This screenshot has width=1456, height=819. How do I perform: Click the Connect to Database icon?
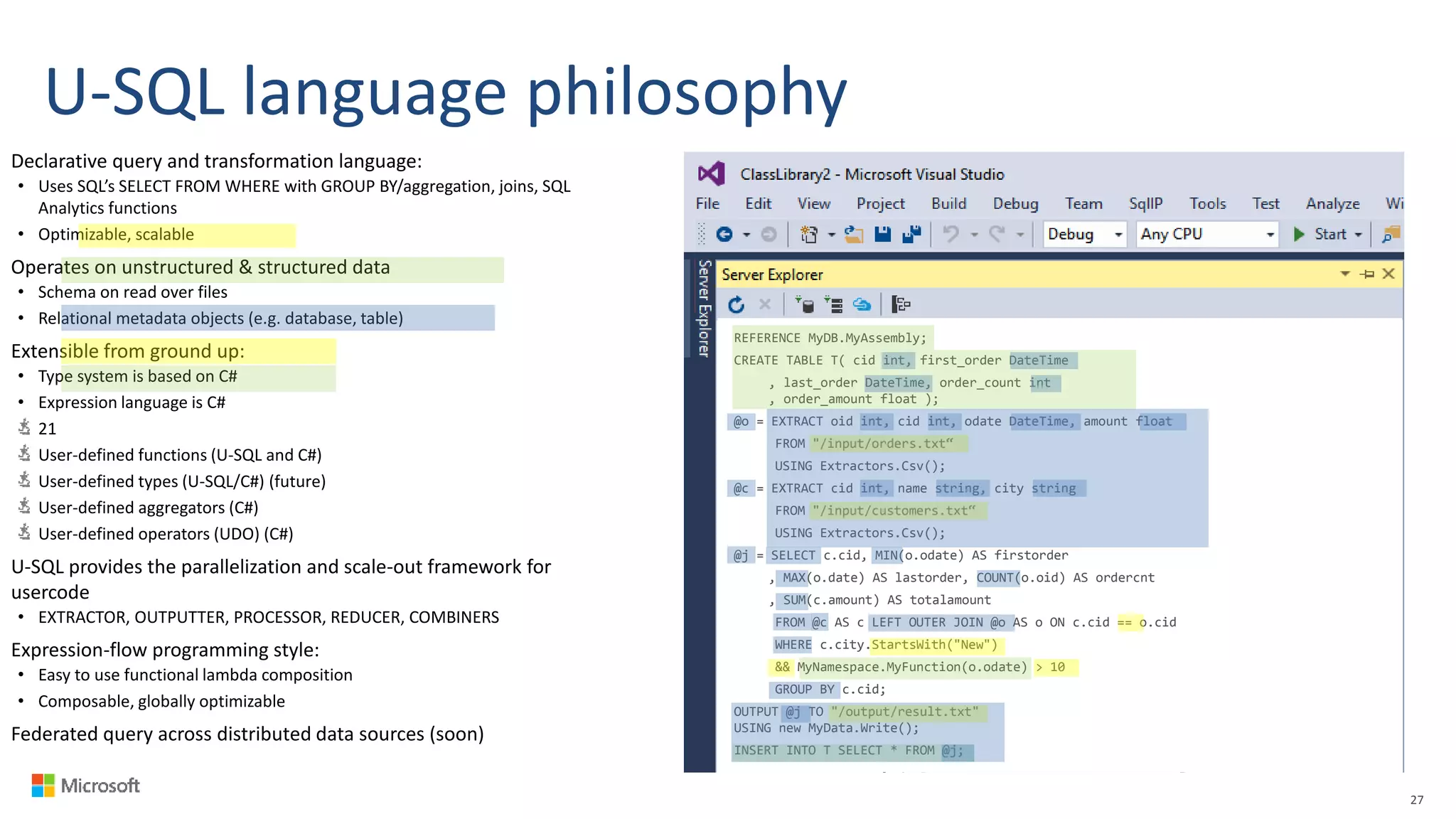tap(805, 305)
